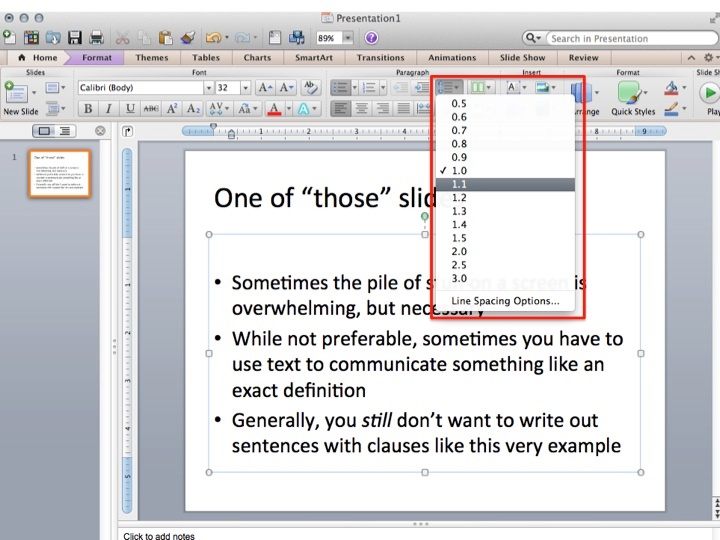Click the first-line indent marker on ruler
Image resolution: width=720 pixels, height=540 pixels.
[x=213, y=126]
